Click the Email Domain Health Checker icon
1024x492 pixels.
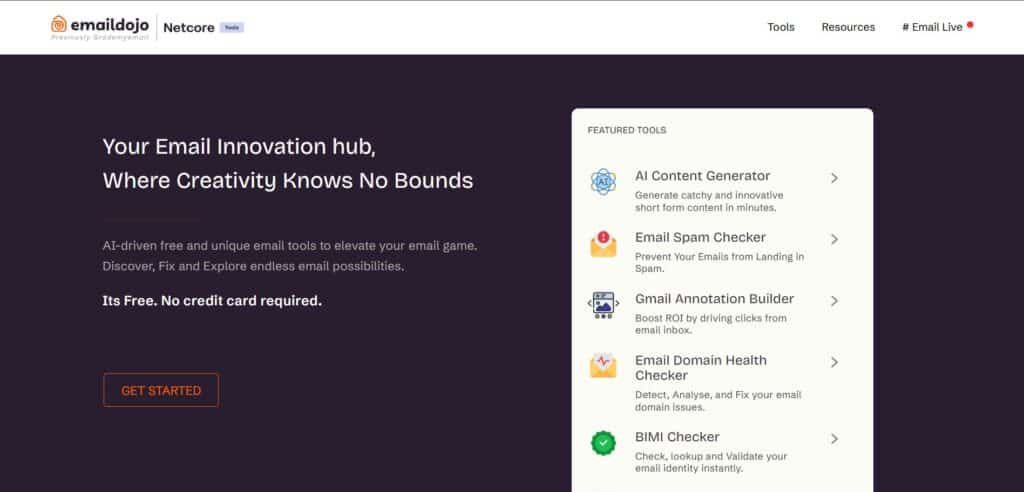(603, 366)
